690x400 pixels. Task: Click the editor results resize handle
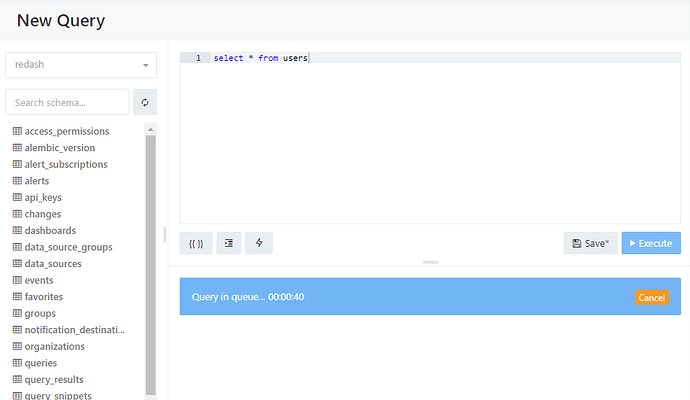[430, 262]
